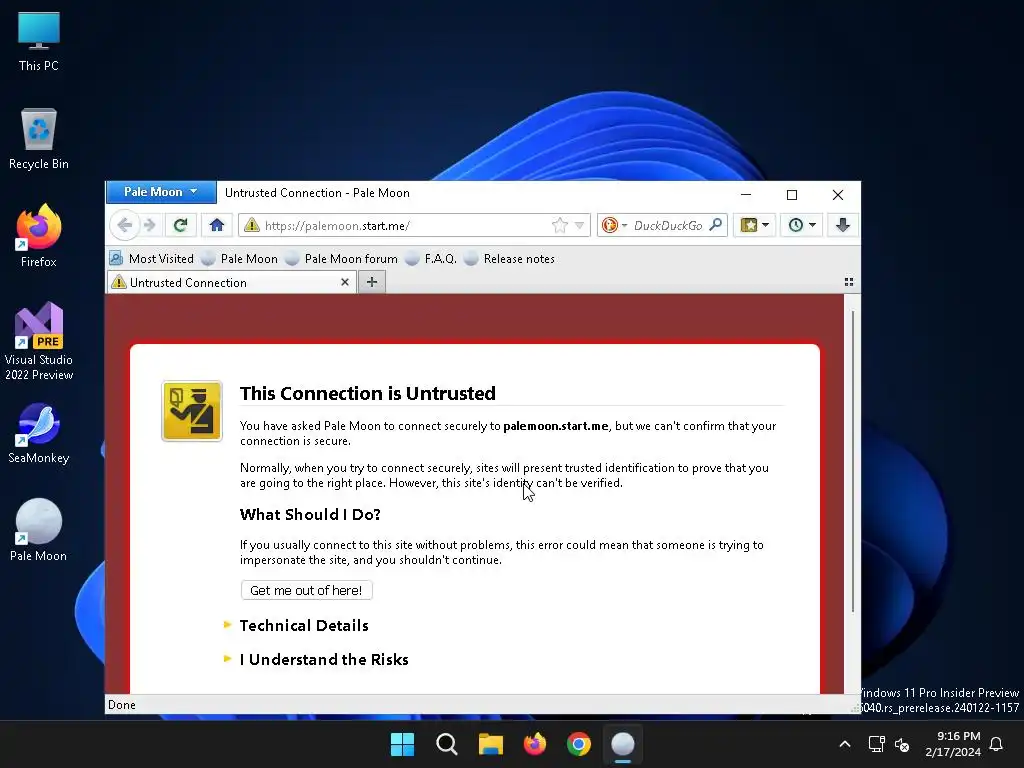The height and width of the screenshot is (768, 1024).
Task: Show hidden system tray icons
Action: [844, 744]
